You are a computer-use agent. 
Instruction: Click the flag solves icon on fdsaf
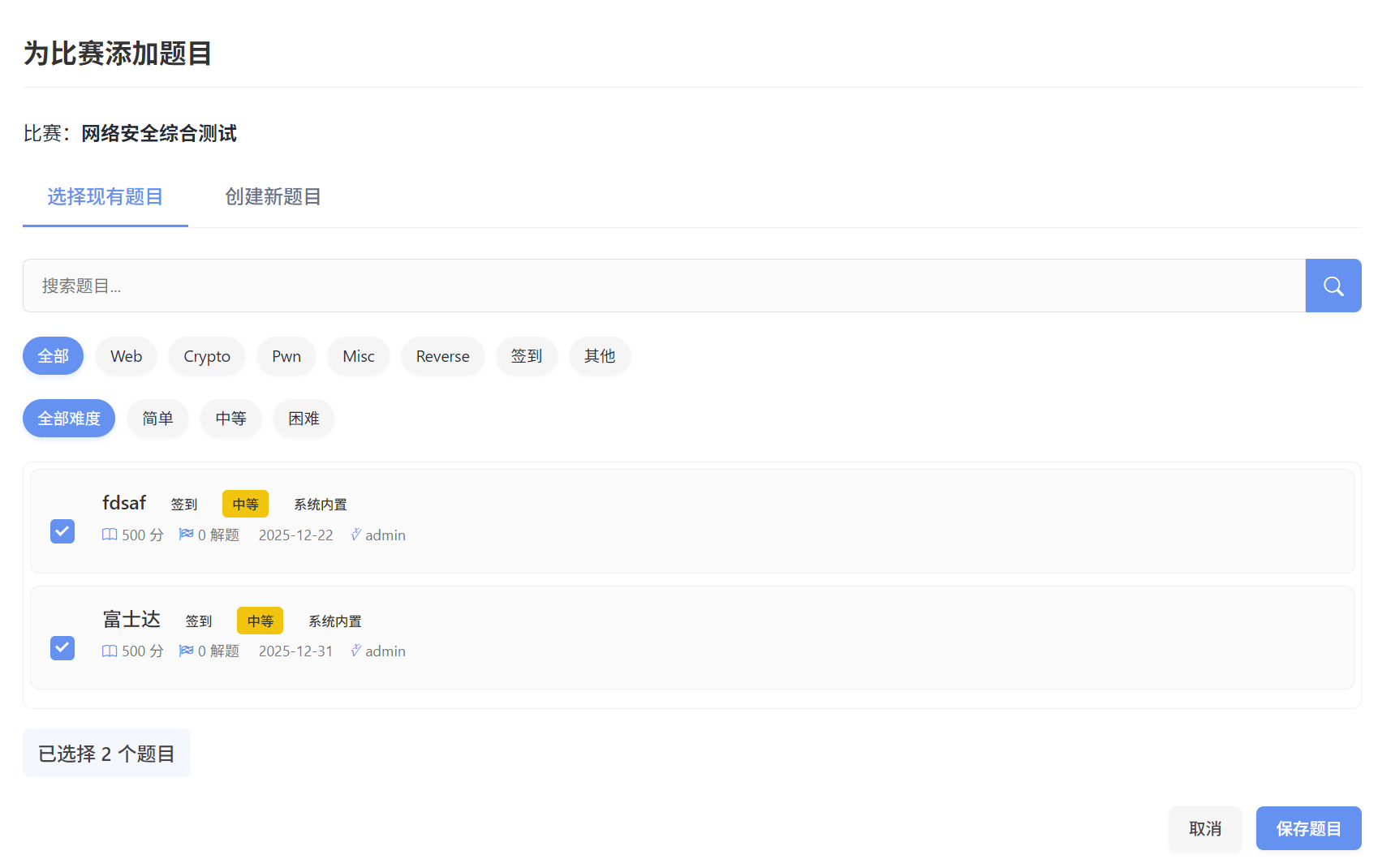(186, 535)
